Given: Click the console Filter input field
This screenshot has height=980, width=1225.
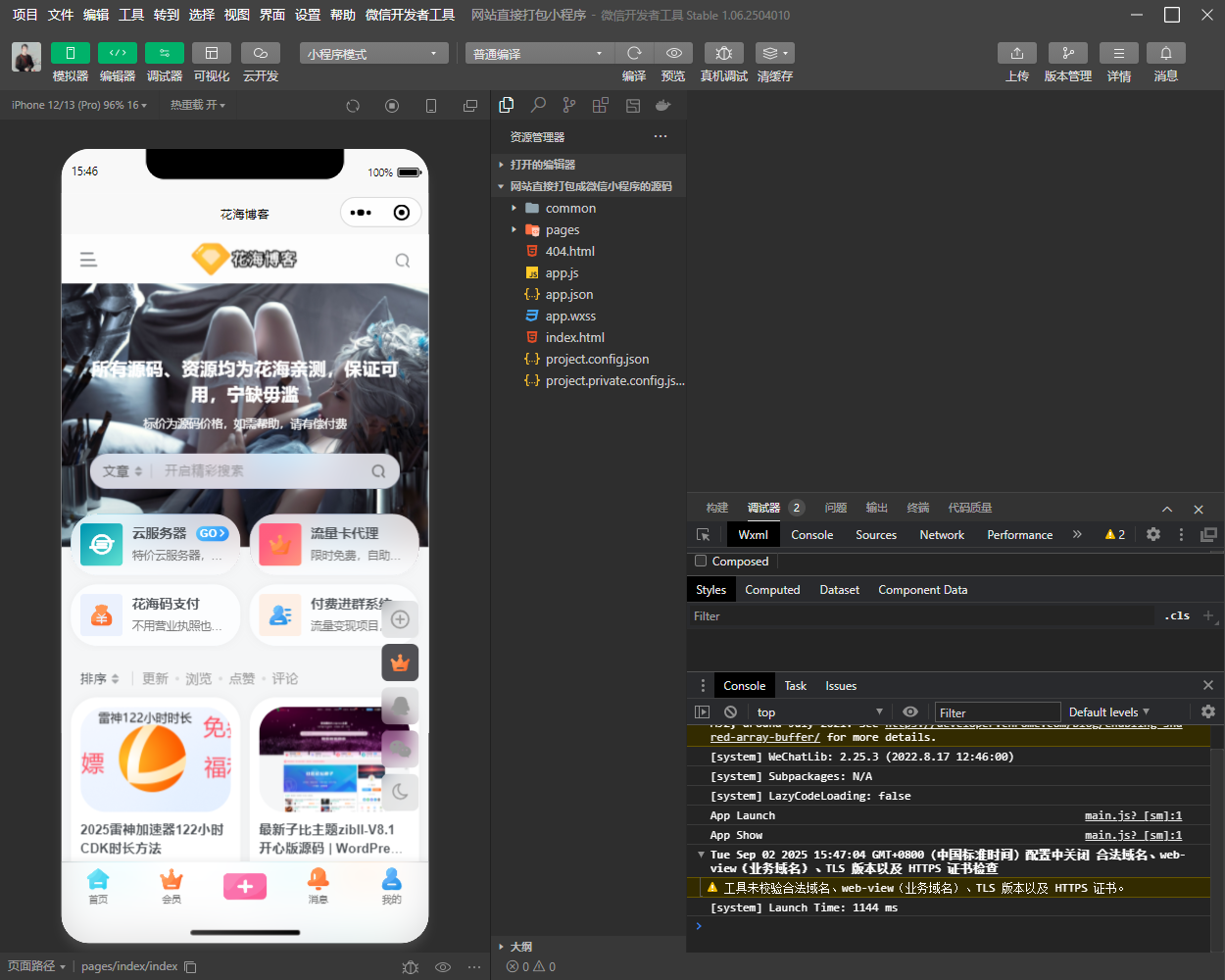Looking at the screenshot, I should [998, 712].
